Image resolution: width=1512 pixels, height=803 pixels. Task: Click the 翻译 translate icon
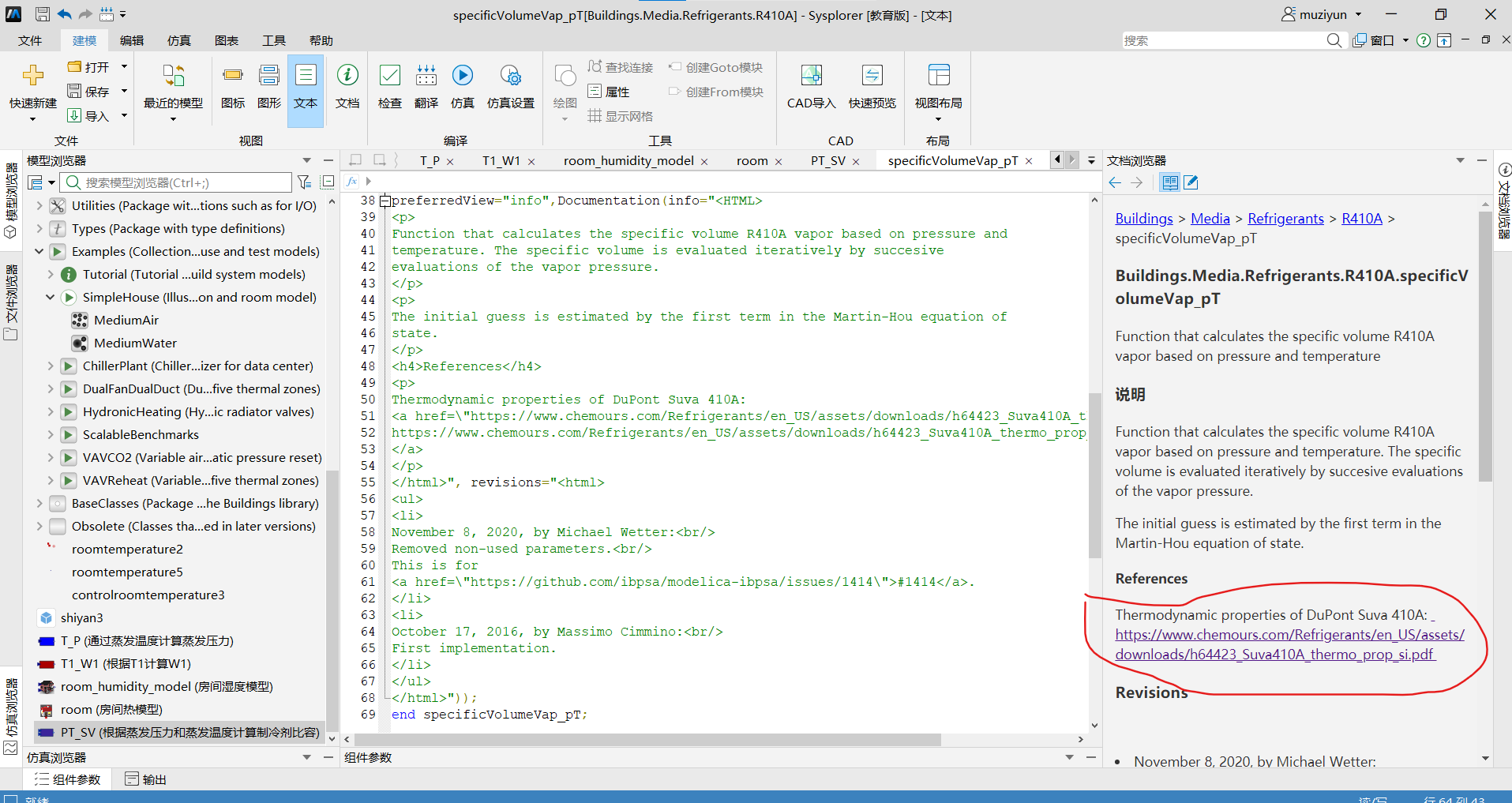coord(426,76)
